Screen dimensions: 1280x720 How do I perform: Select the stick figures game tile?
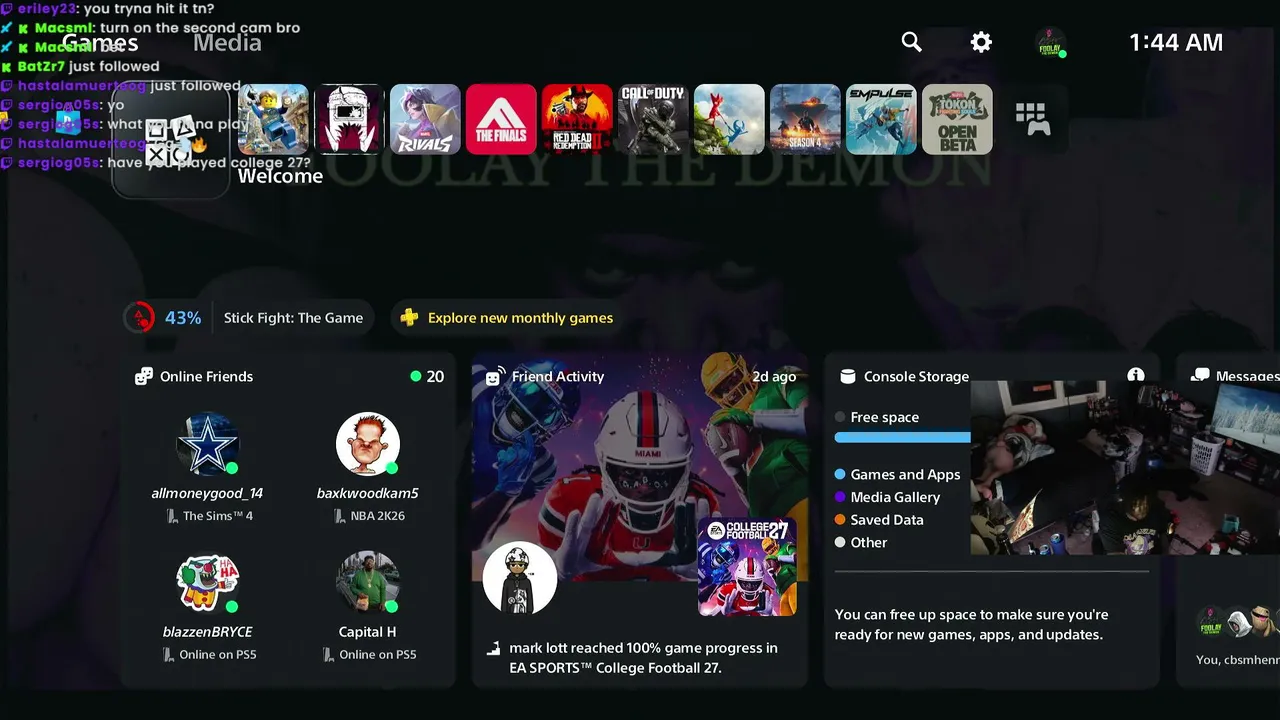pos(729,119)
